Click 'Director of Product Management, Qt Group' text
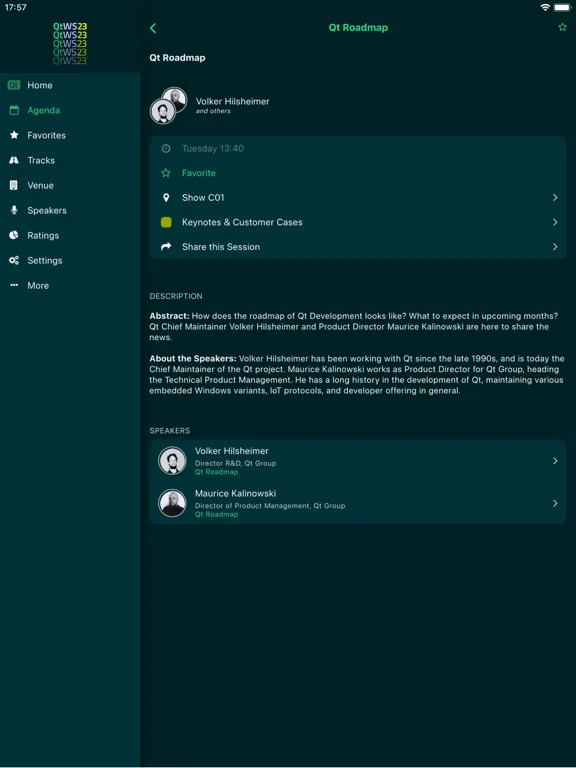 coord(270,505)
